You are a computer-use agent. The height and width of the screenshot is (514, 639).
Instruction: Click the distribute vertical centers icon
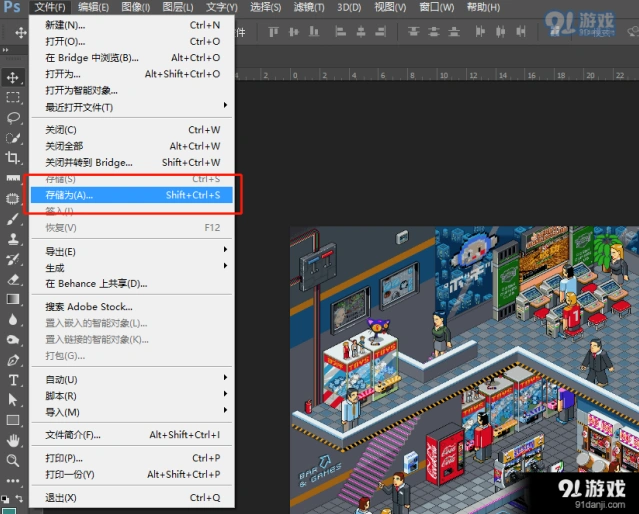click(434, 31)
